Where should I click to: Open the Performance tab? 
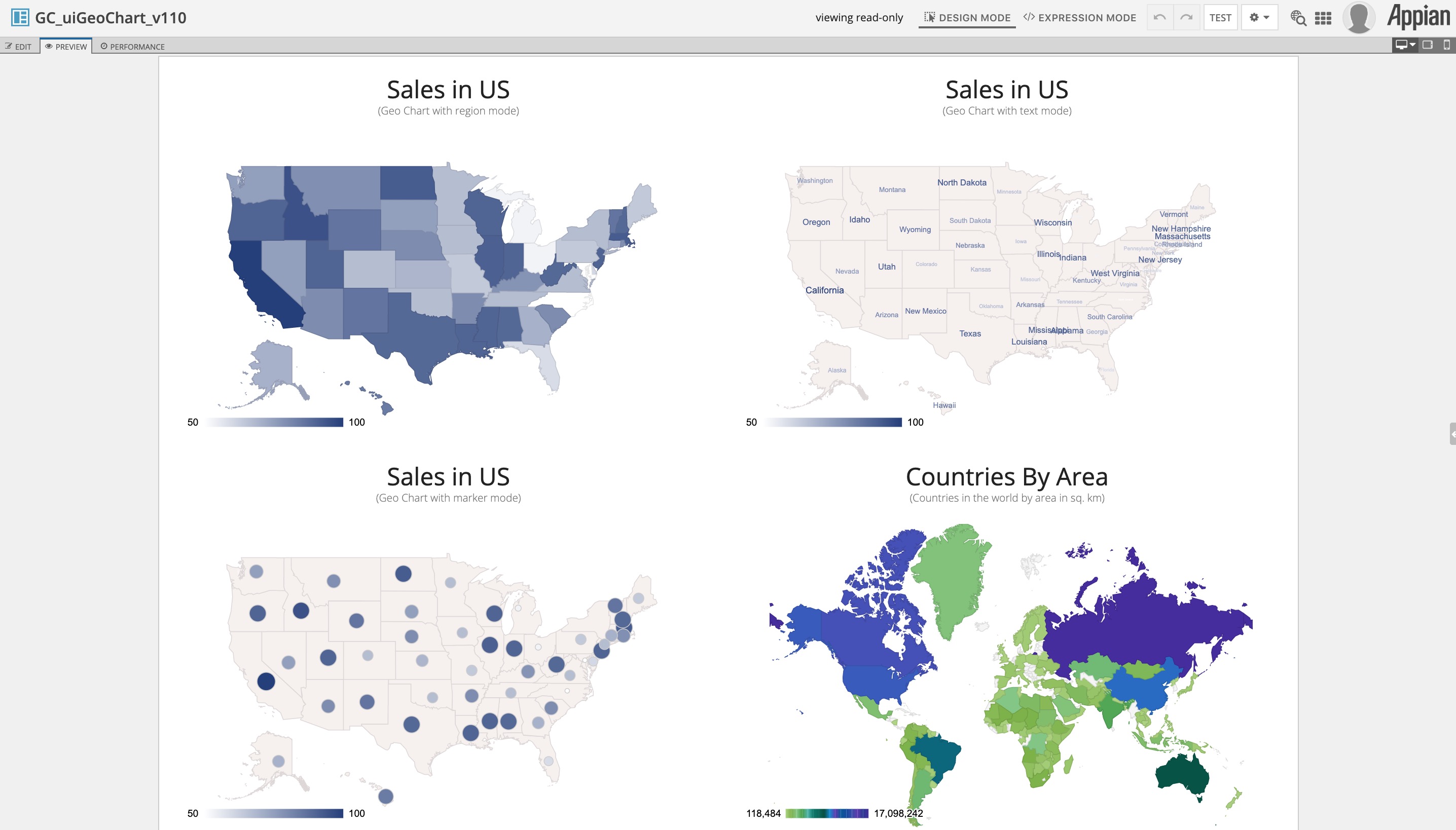[x=132, y=46]
